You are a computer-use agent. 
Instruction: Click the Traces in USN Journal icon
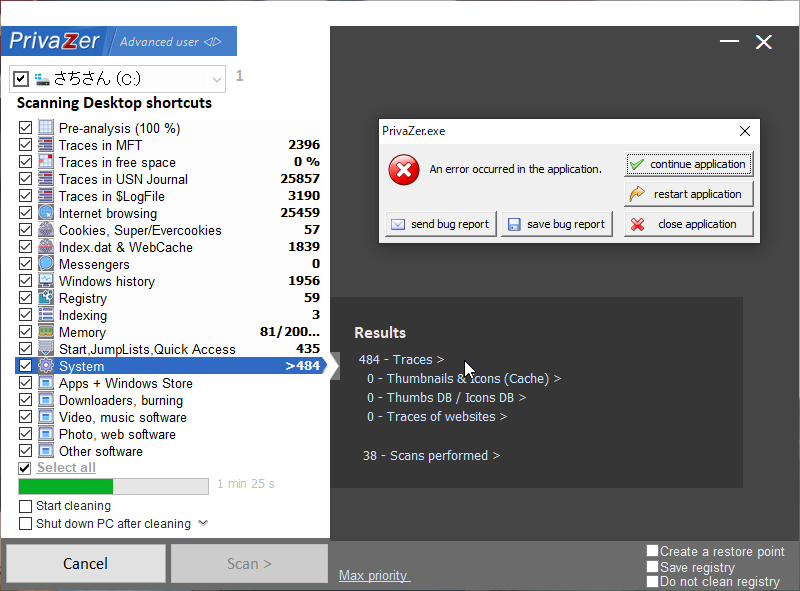point(46,179)
